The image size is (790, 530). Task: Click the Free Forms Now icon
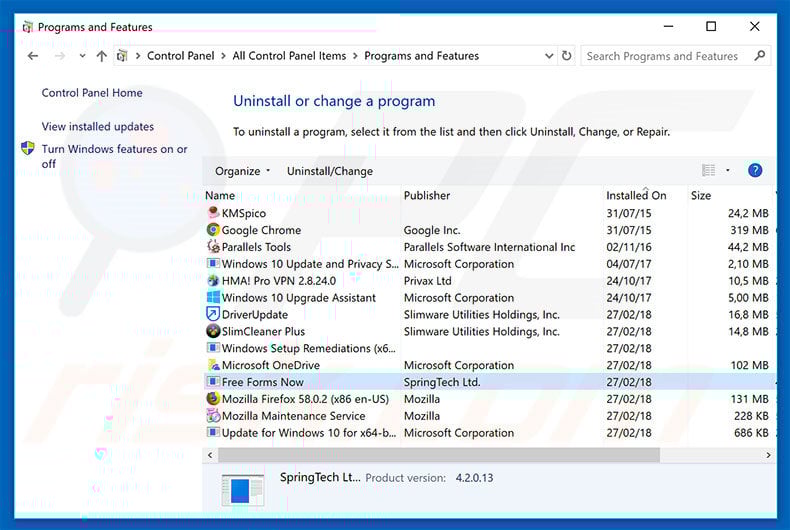[213, 382]
